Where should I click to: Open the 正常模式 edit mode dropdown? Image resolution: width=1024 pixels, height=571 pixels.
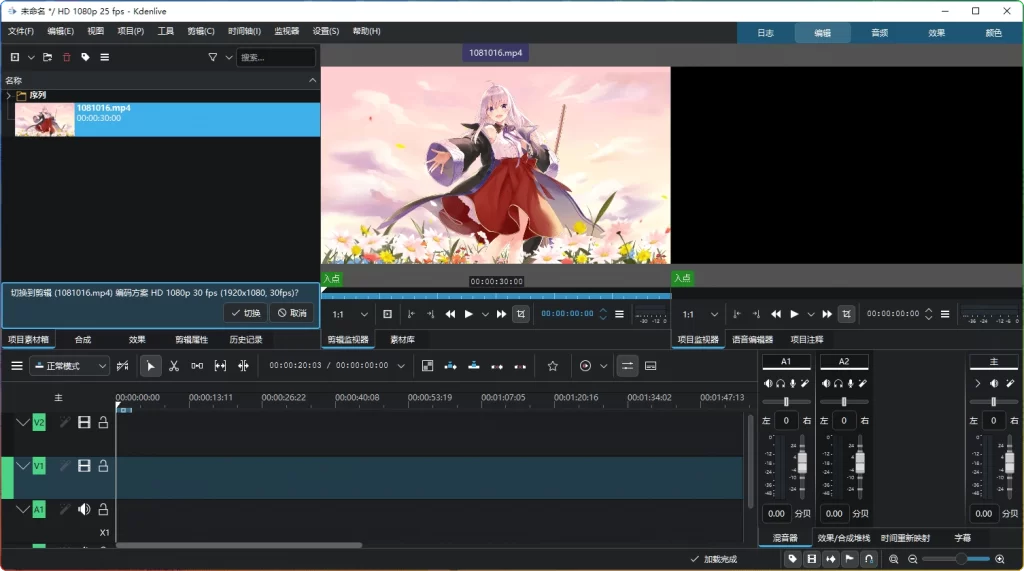click(69, 366)
